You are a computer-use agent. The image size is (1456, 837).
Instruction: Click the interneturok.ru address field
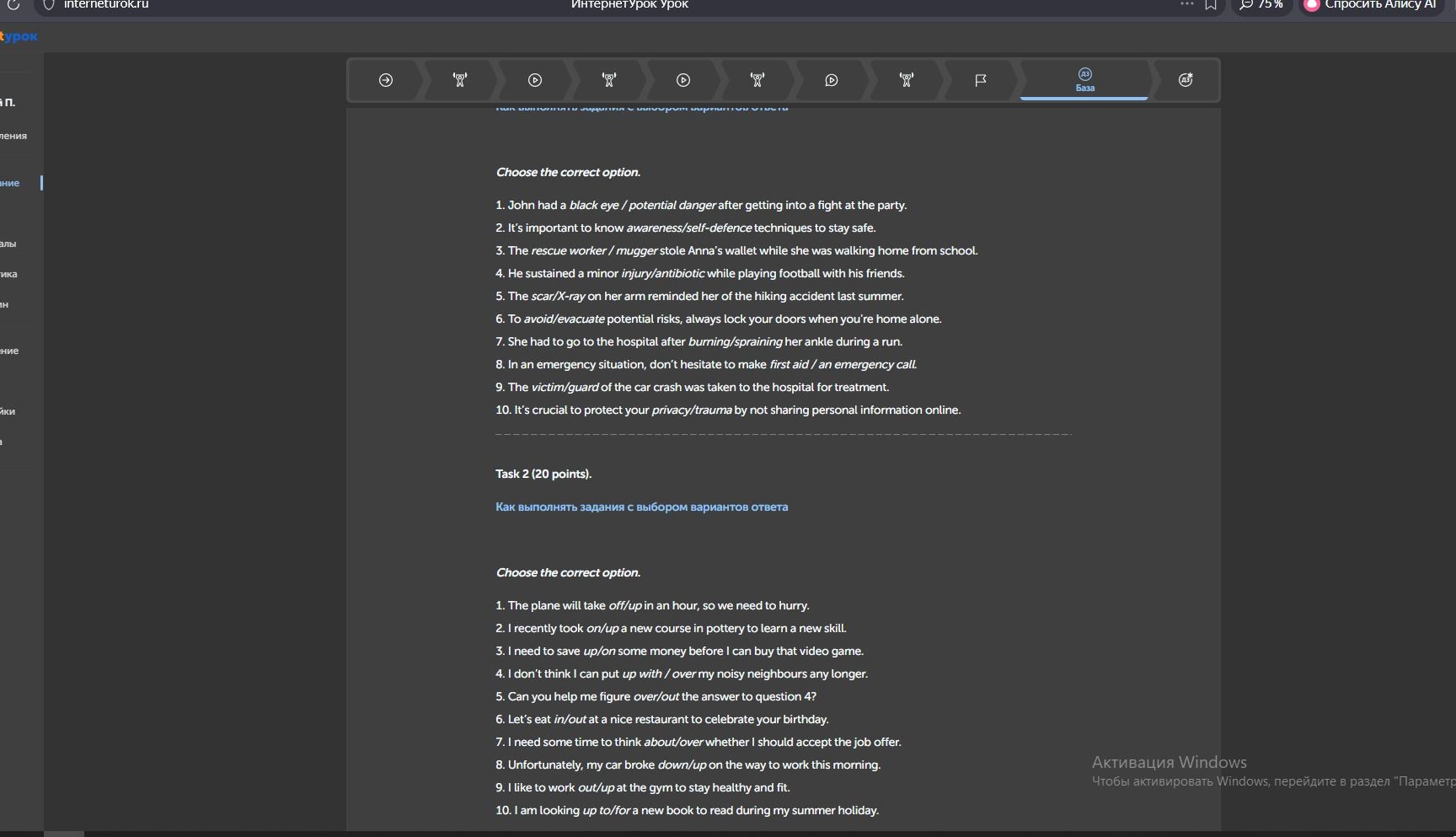[105, 5]
